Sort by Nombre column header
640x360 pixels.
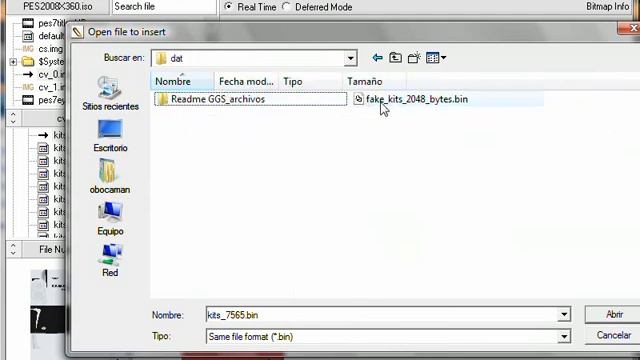[x=182, y=81]
